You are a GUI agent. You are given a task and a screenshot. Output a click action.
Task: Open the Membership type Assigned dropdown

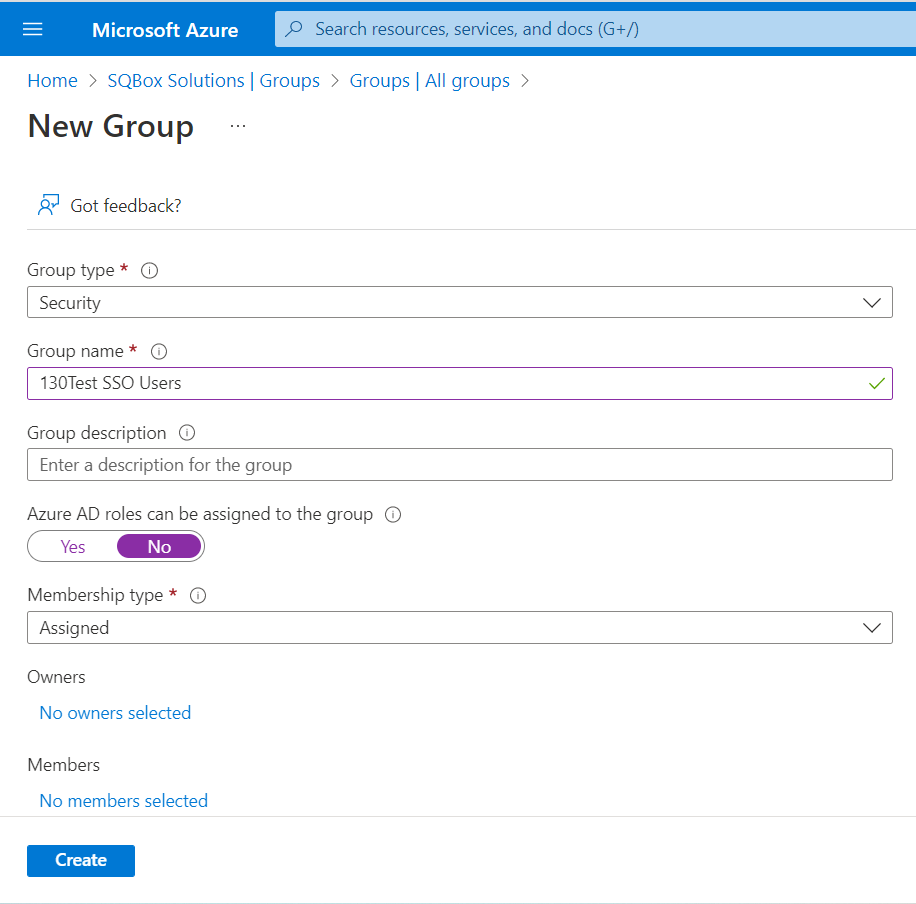point(460,628)
